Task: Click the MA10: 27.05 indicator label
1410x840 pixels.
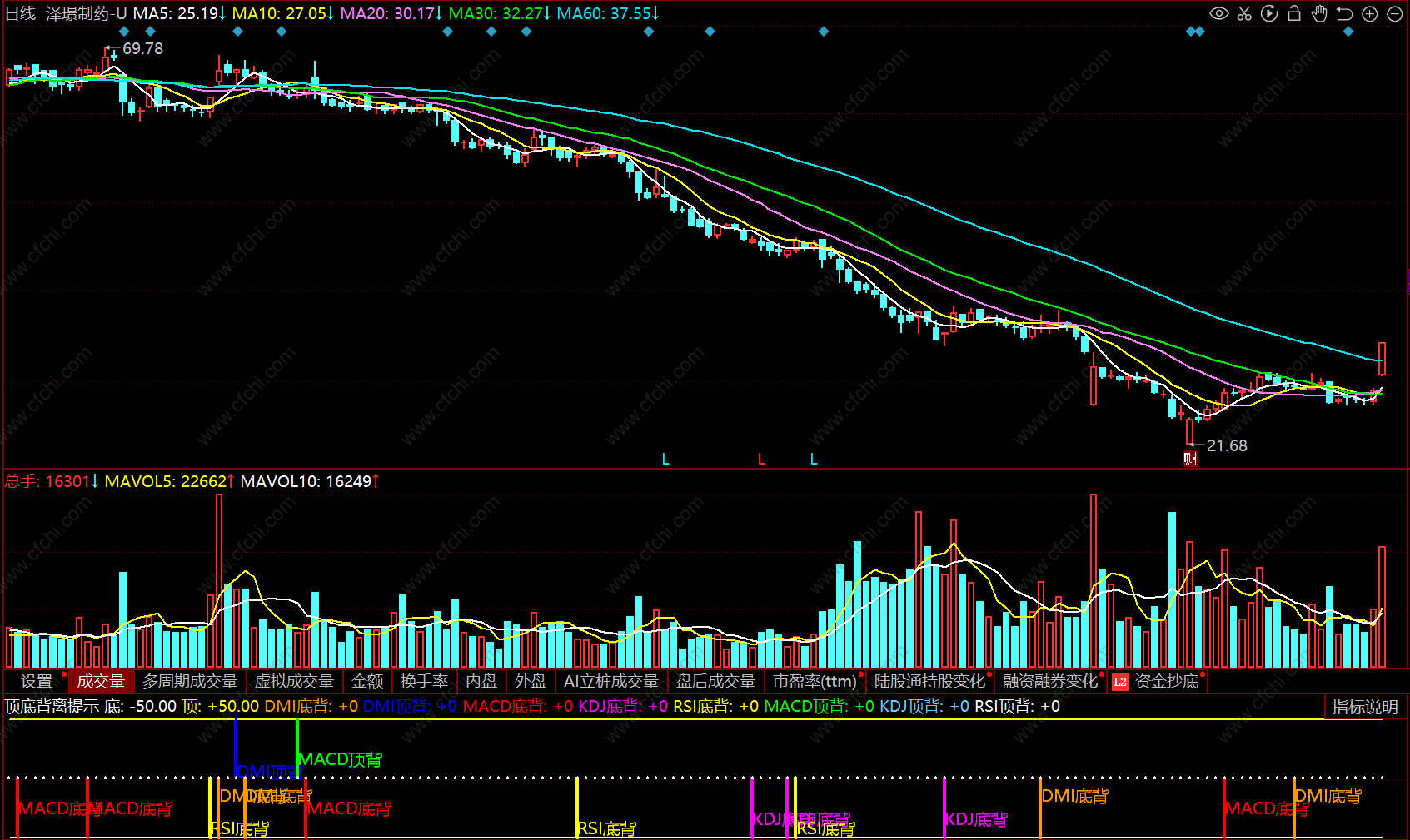Action: point(283,13)
